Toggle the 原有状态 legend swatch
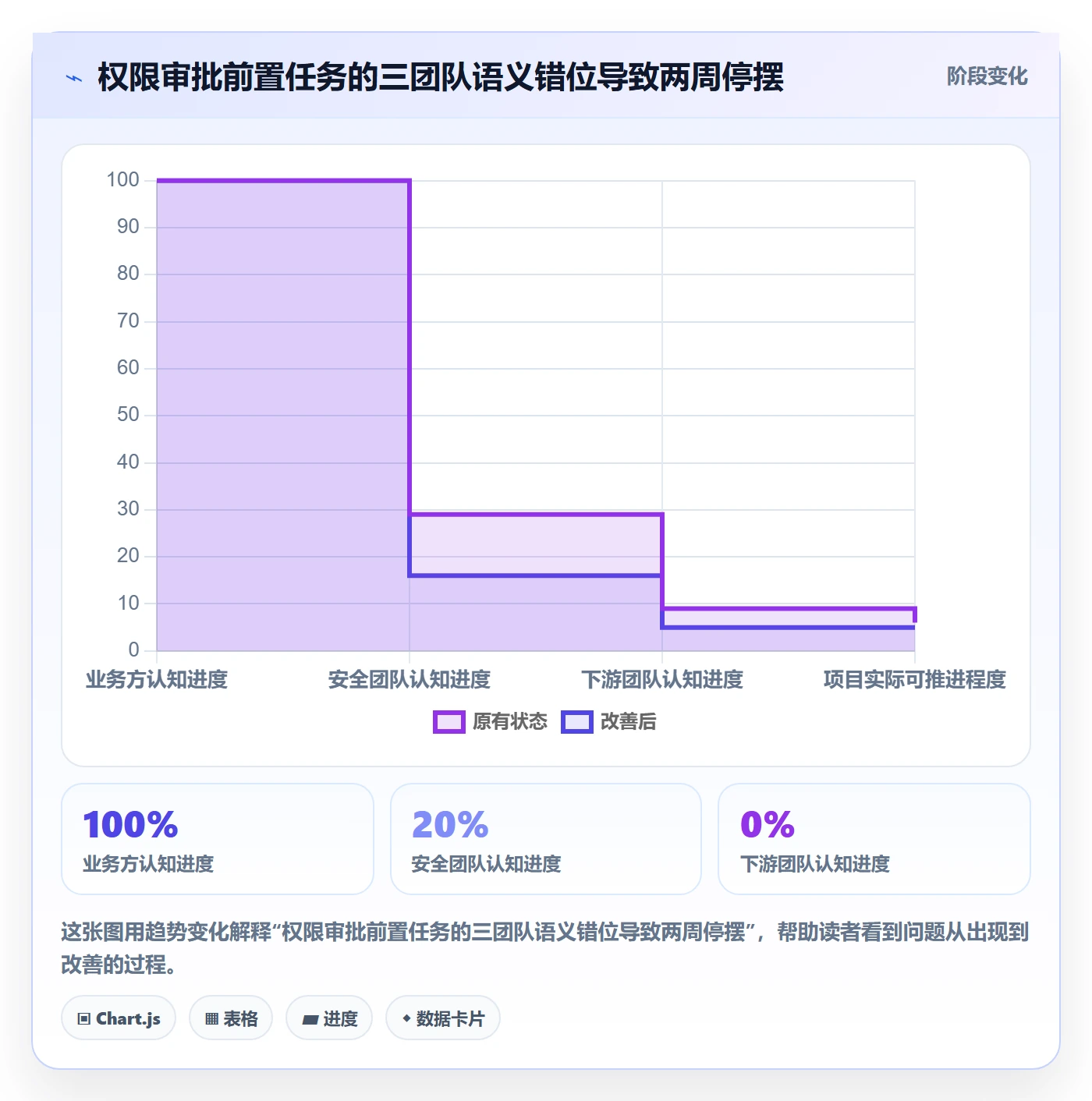1092x1101 pixels. 448,722
